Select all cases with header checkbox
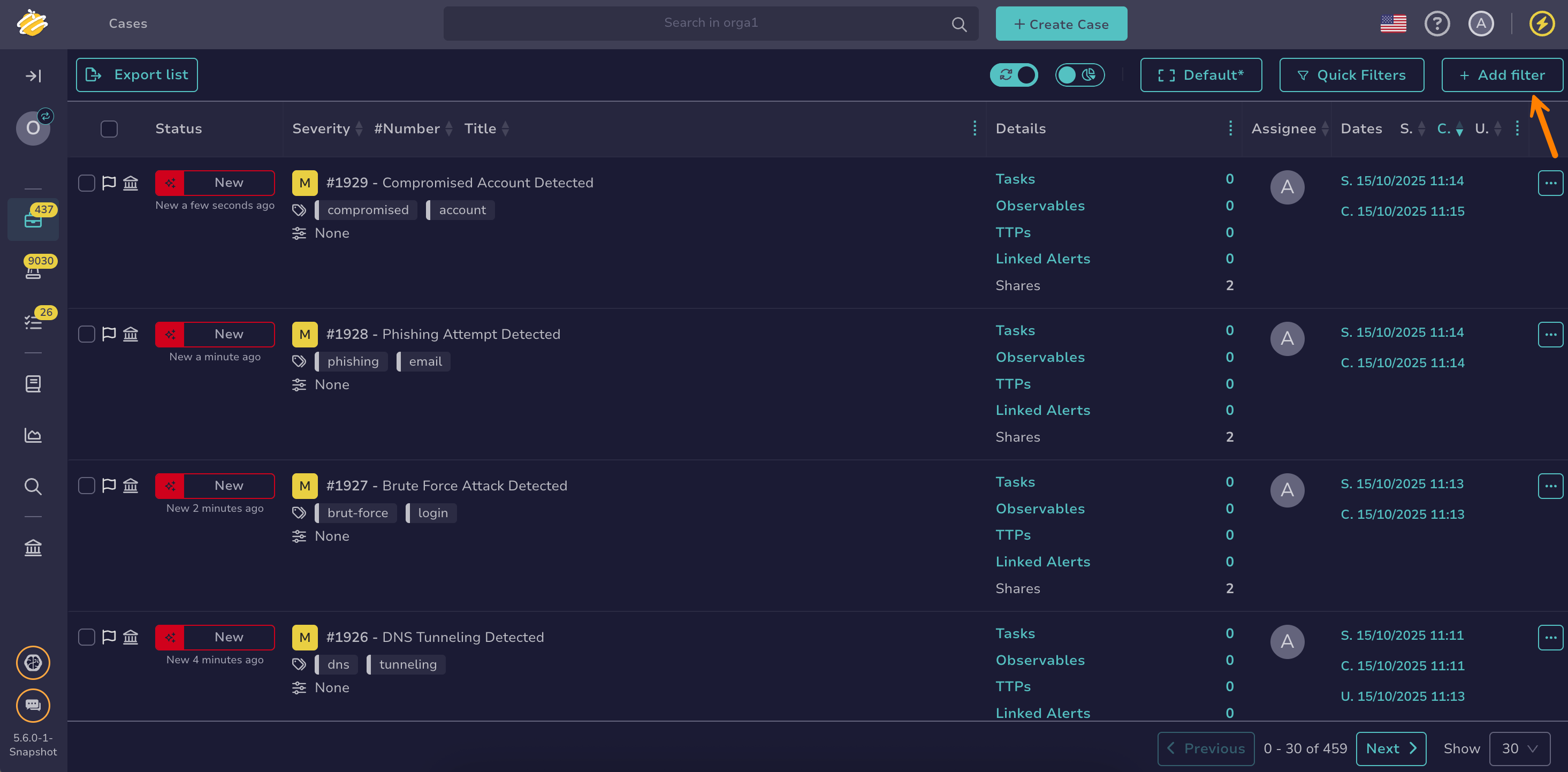Viewport: 1568px width, 772px height. [109, 128]
